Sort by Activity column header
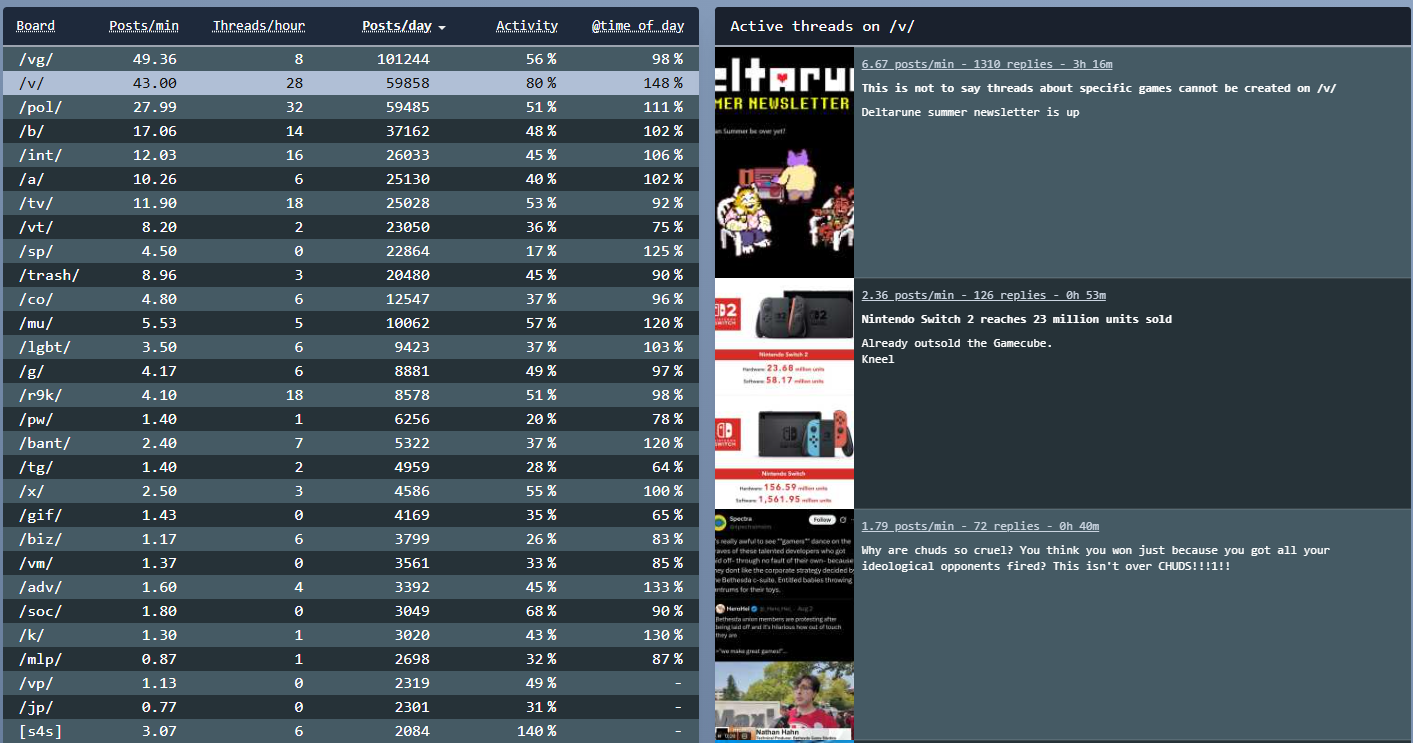The image size is (1413, 743). [527, 26]
